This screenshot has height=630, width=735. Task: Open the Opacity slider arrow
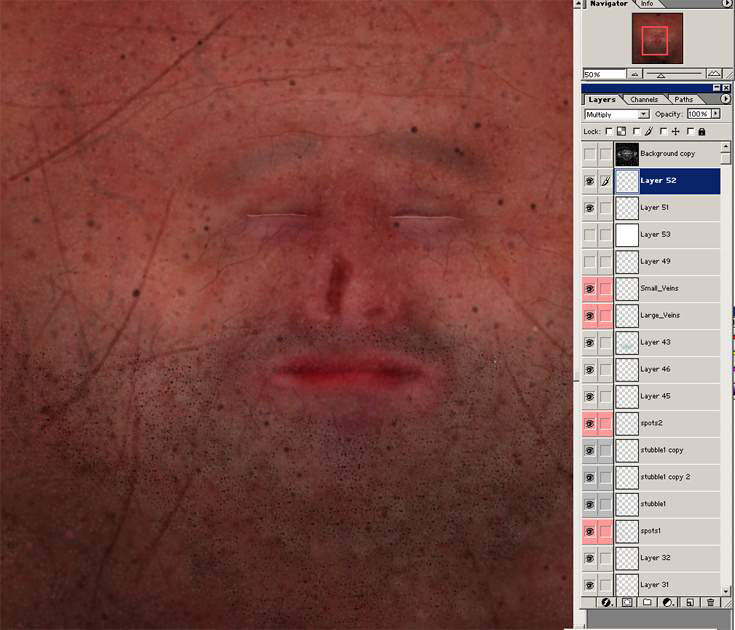[x=716, y=115]
